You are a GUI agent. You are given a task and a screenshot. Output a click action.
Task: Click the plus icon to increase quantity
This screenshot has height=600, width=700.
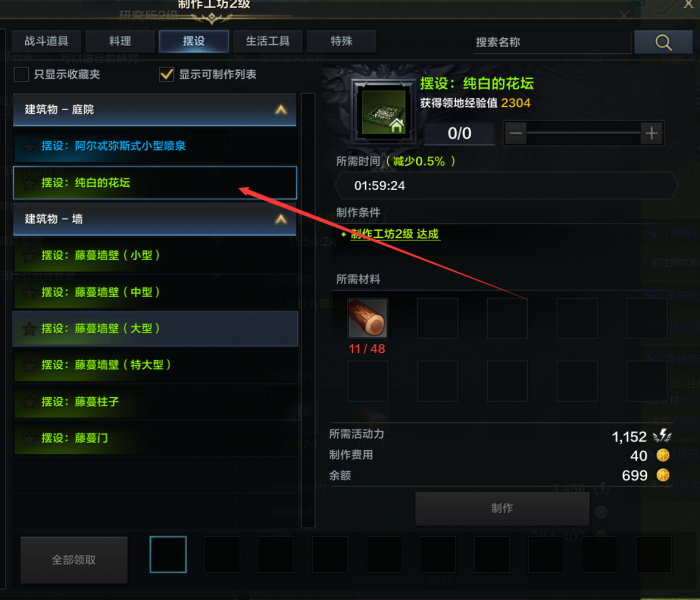[651, 133]
